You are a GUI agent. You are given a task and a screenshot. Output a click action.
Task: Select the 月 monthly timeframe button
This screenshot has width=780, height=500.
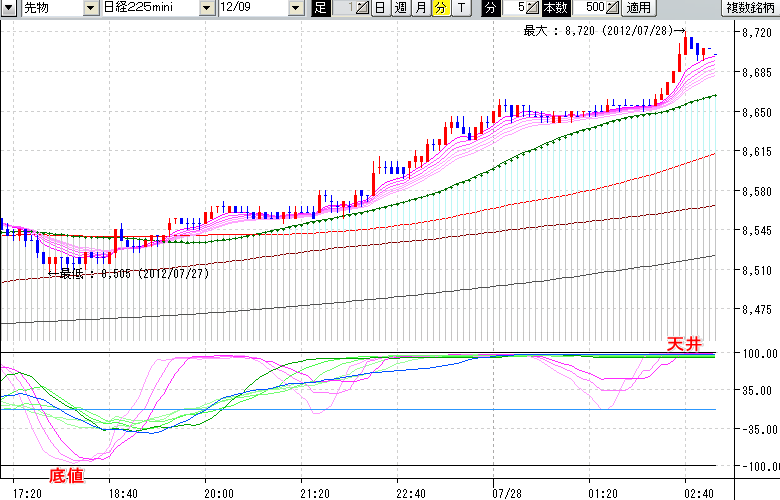(x=421, y=7)
